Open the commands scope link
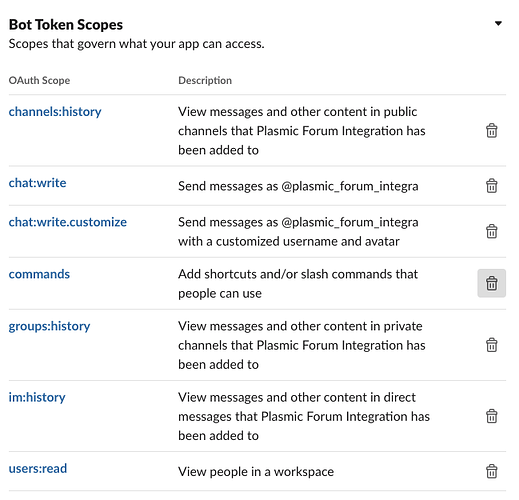 coord(39,274)
